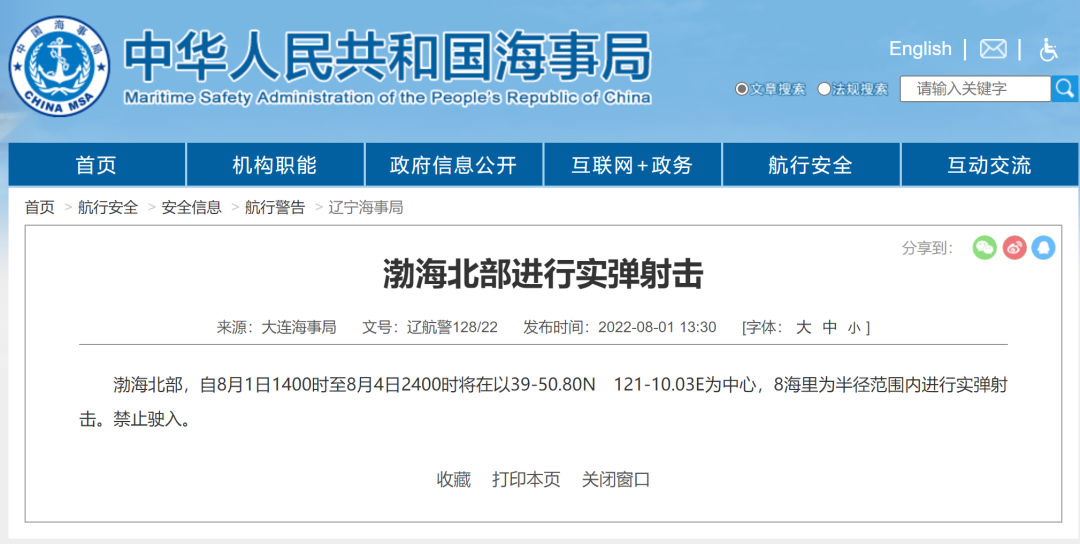The width and height of the screenshot is (1080, 544).
Task: Set font size to 小
Action: 853,327
